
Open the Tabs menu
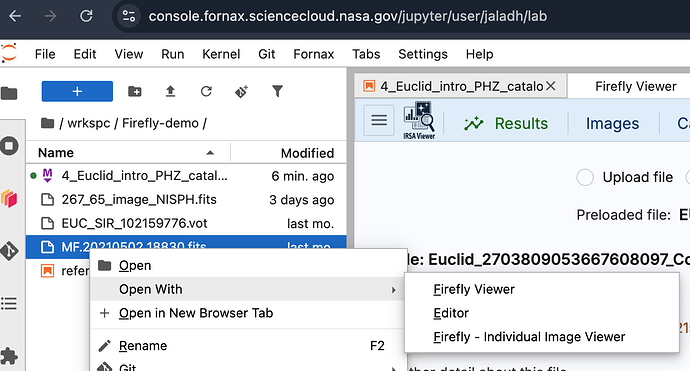366,54
